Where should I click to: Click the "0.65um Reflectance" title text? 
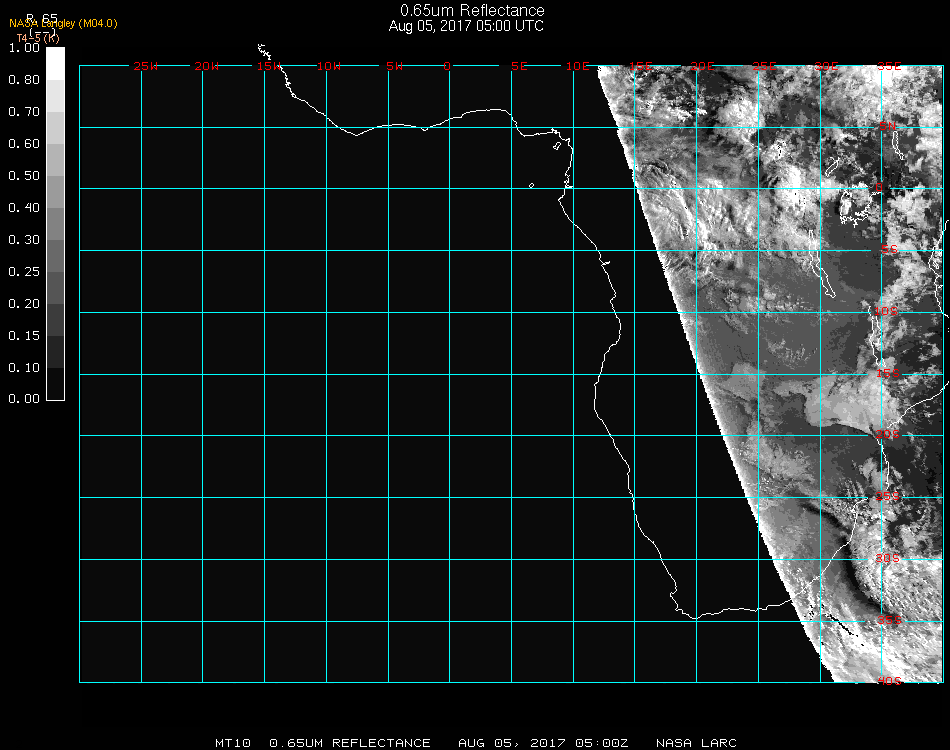tap(472, 10)
